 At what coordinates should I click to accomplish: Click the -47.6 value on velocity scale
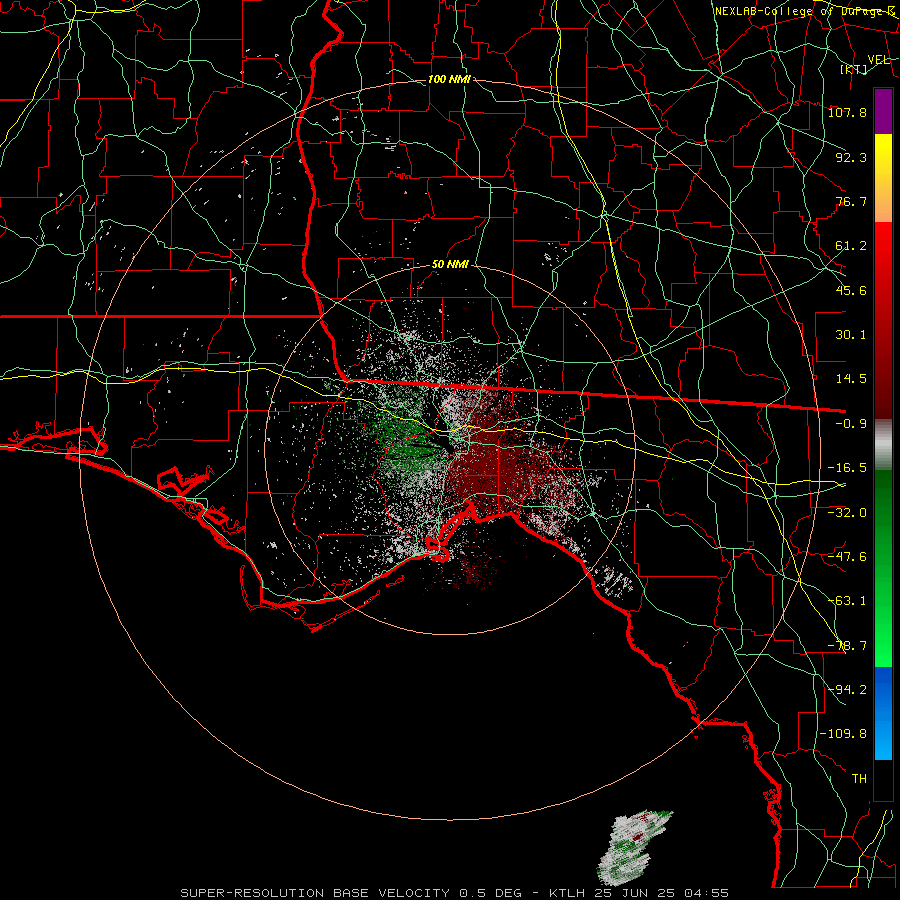click(x=847, y=557)
